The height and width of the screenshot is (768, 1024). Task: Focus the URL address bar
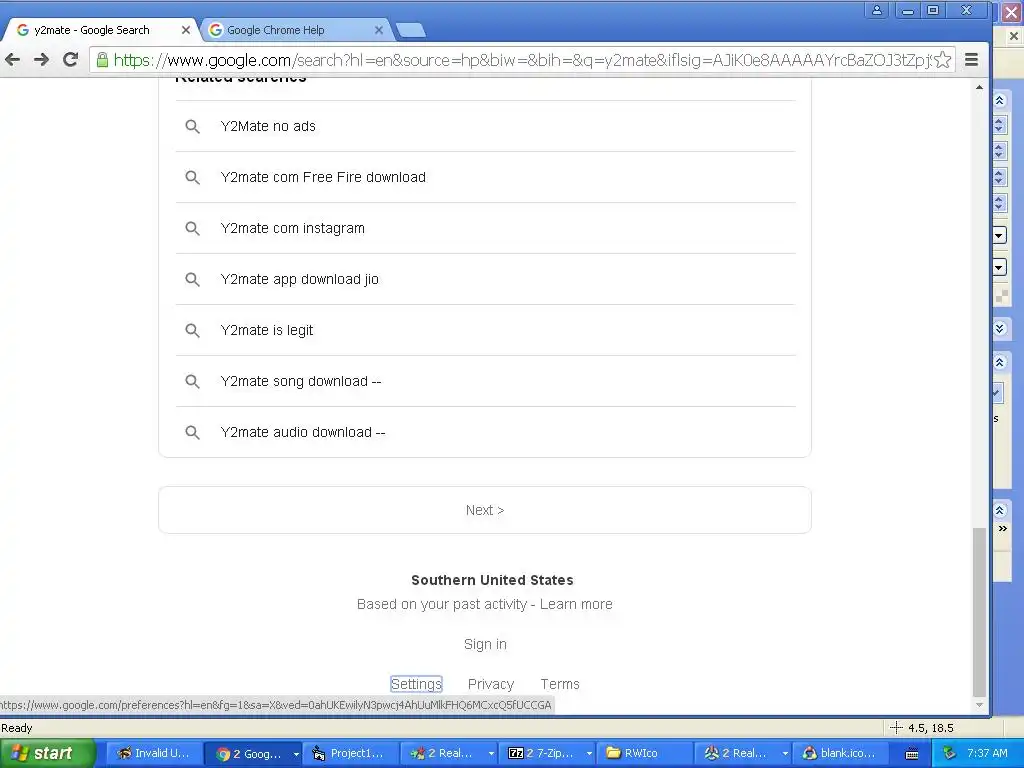click(x=522, y=60)
